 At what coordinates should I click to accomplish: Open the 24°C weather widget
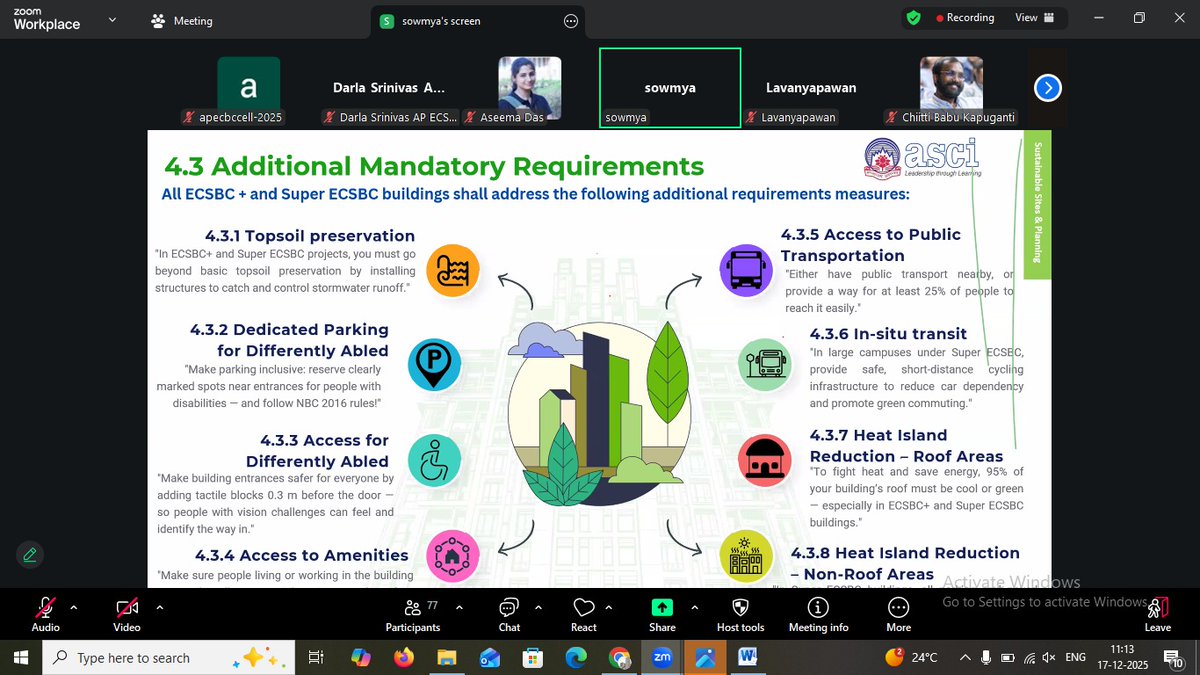coord(912,657)
